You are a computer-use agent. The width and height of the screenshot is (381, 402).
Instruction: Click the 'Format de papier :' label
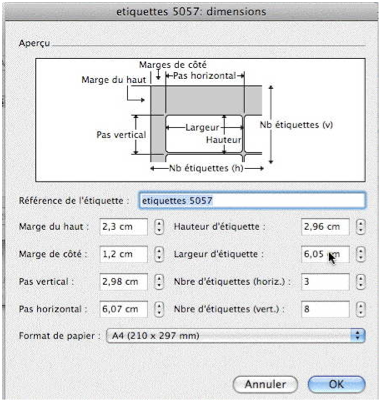coord(60,336)
